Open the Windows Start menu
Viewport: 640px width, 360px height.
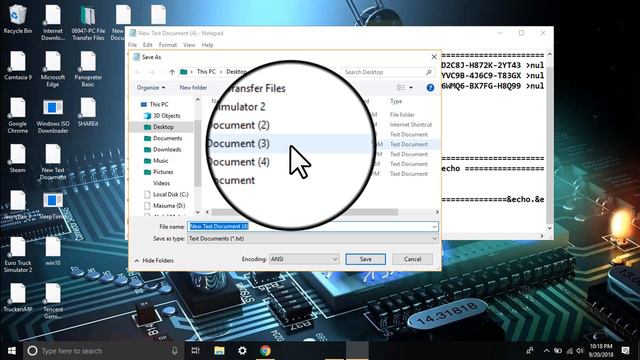[x=11, y=351]
